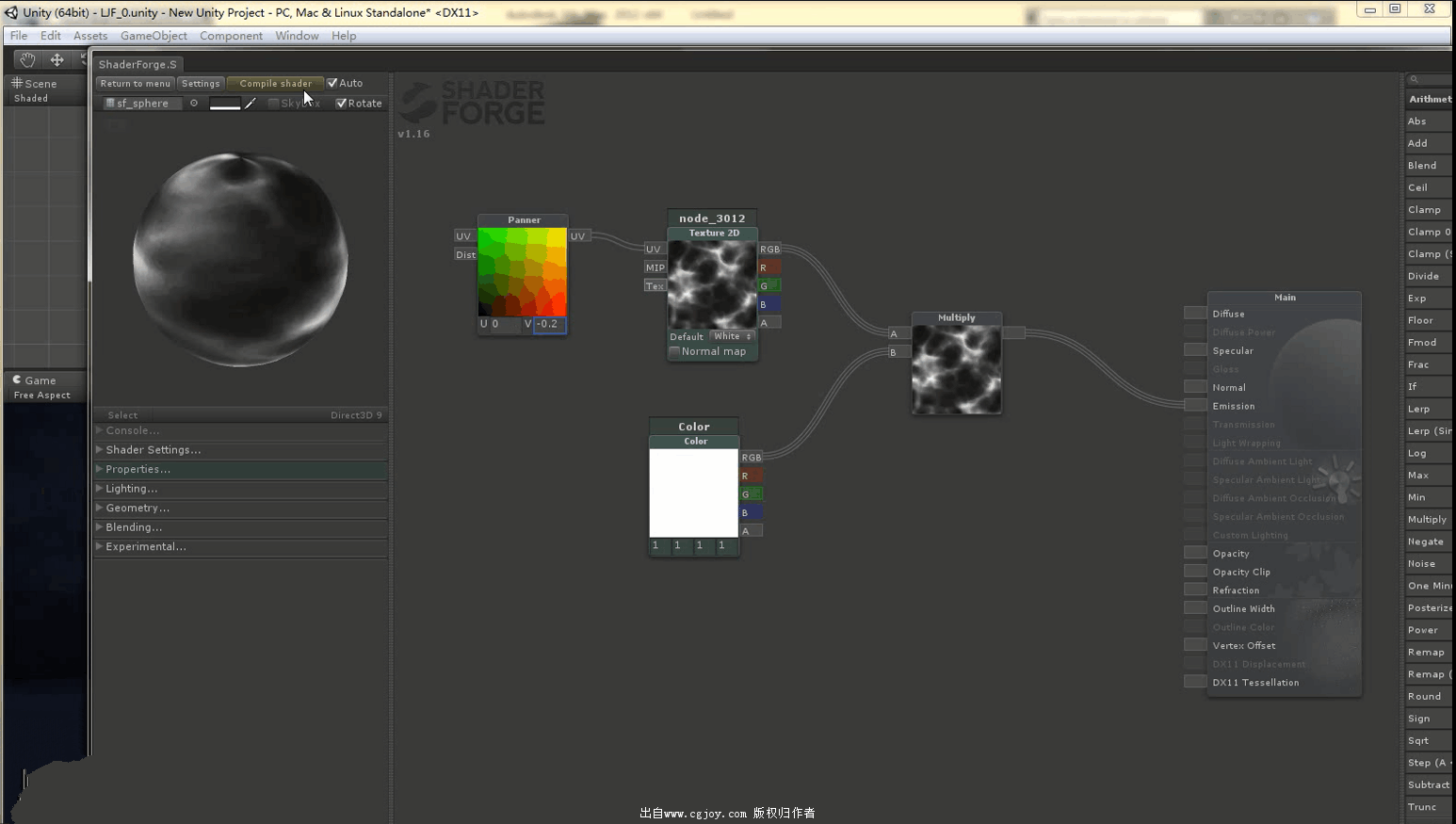This screenshot has height=824, width=1456.
Task: Click Texture 2D node's red R output
Action: click(x=769, y=267)
